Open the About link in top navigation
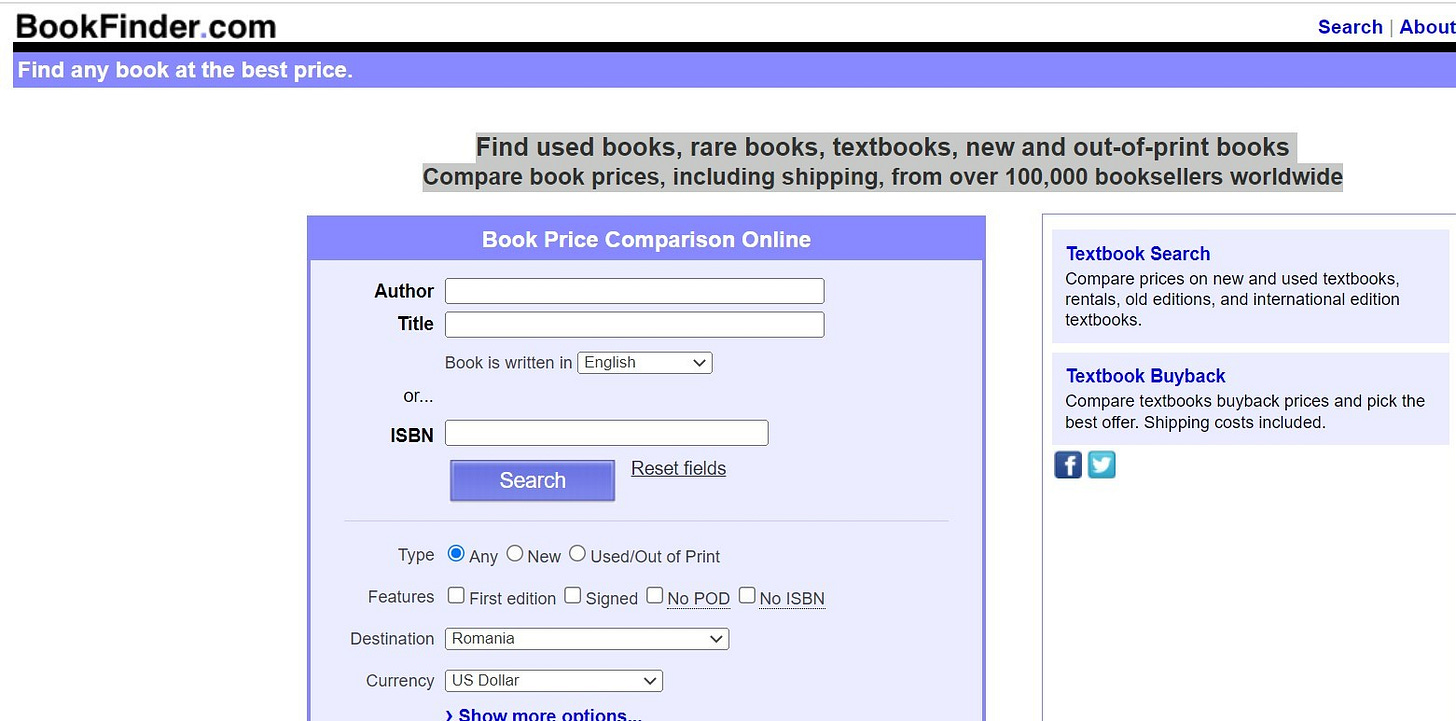This screenshot has height=721, width=1456. click(1427, 27)
